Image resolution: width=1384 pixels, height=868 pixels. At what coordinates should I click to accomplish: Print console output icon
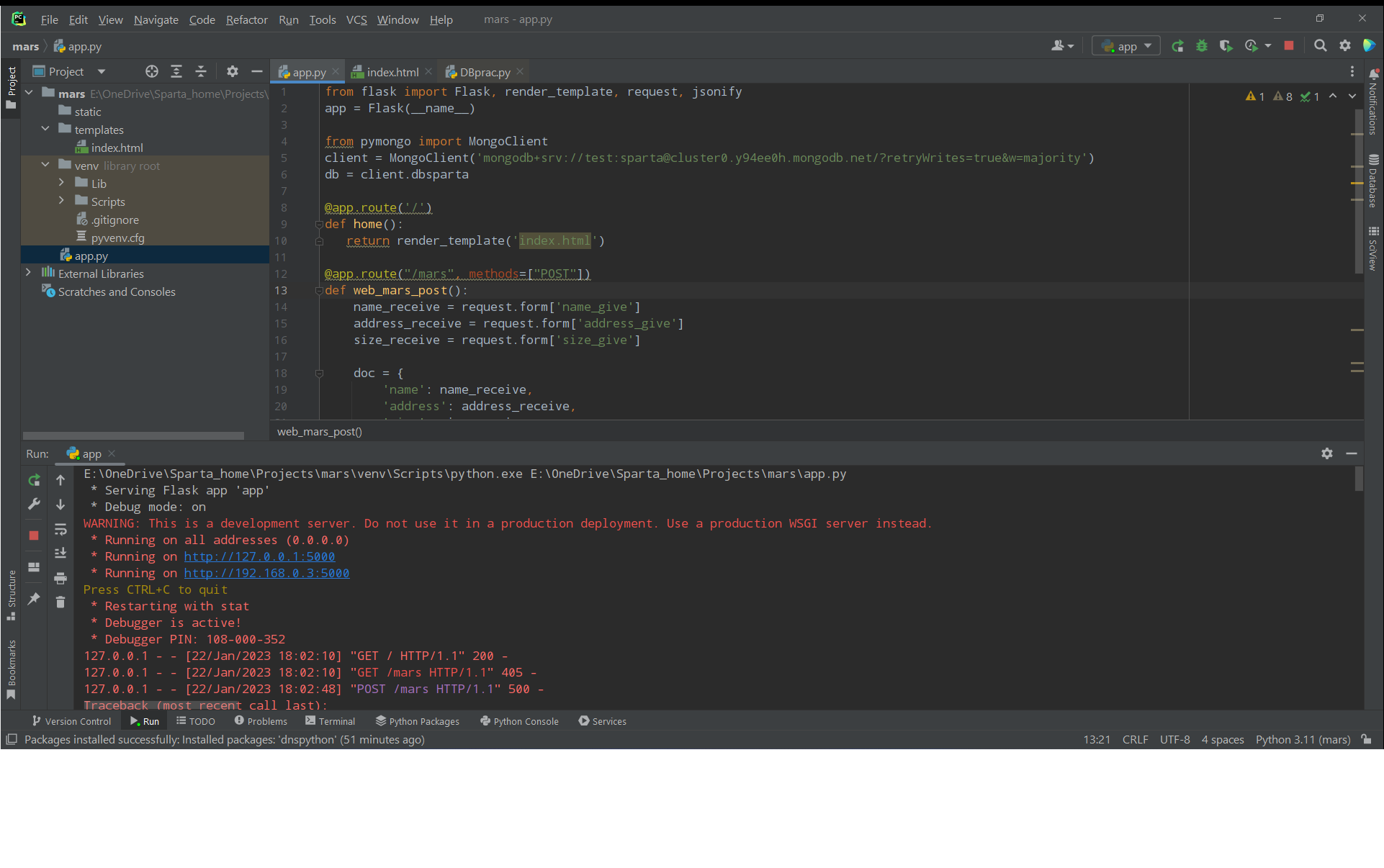click(60, 578)
